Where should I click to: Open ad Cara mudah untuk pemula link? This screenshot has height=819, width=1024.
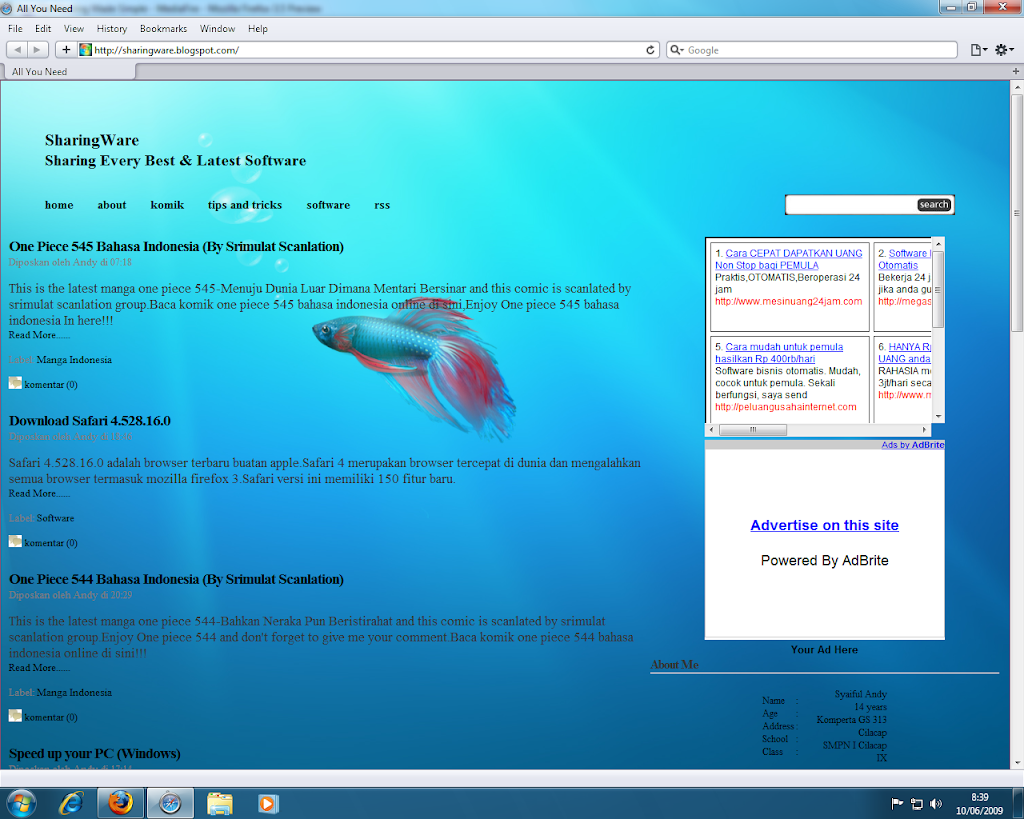coord(779,353)
